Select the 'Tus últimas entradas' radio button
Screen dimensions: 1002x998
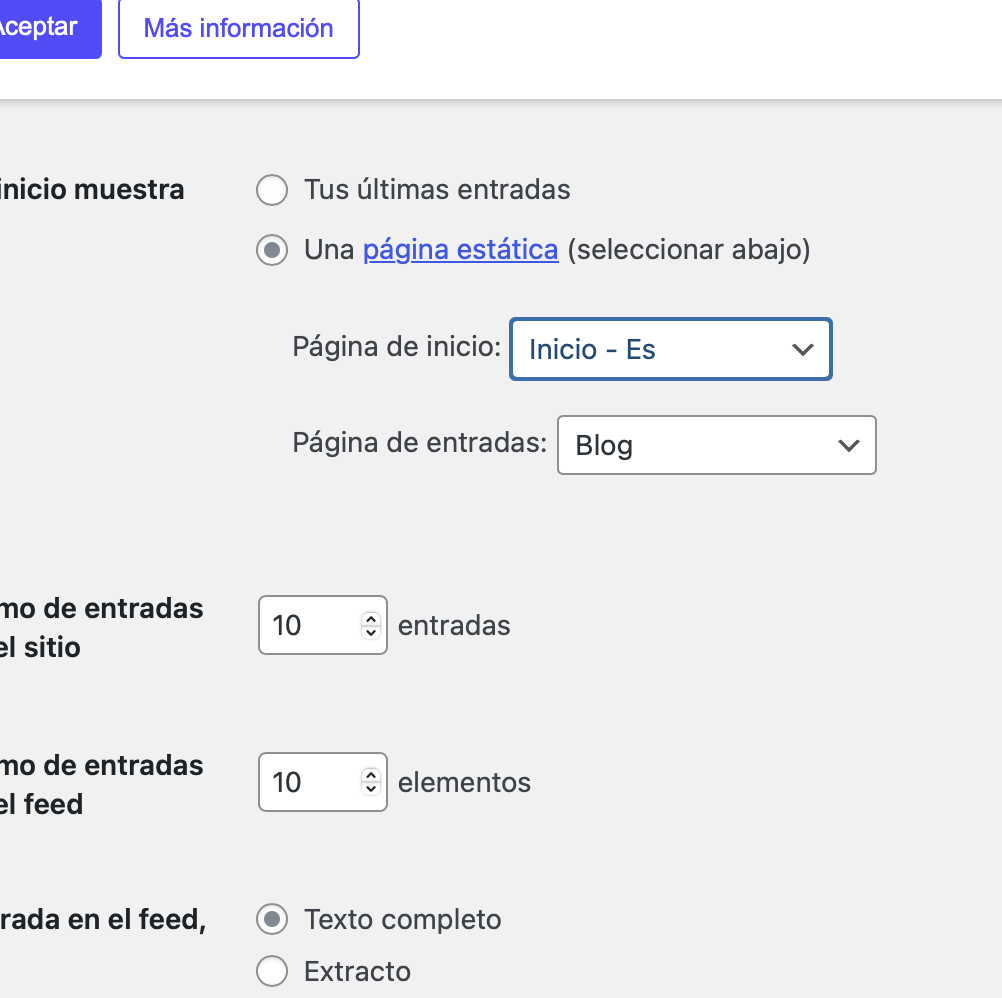272,190
